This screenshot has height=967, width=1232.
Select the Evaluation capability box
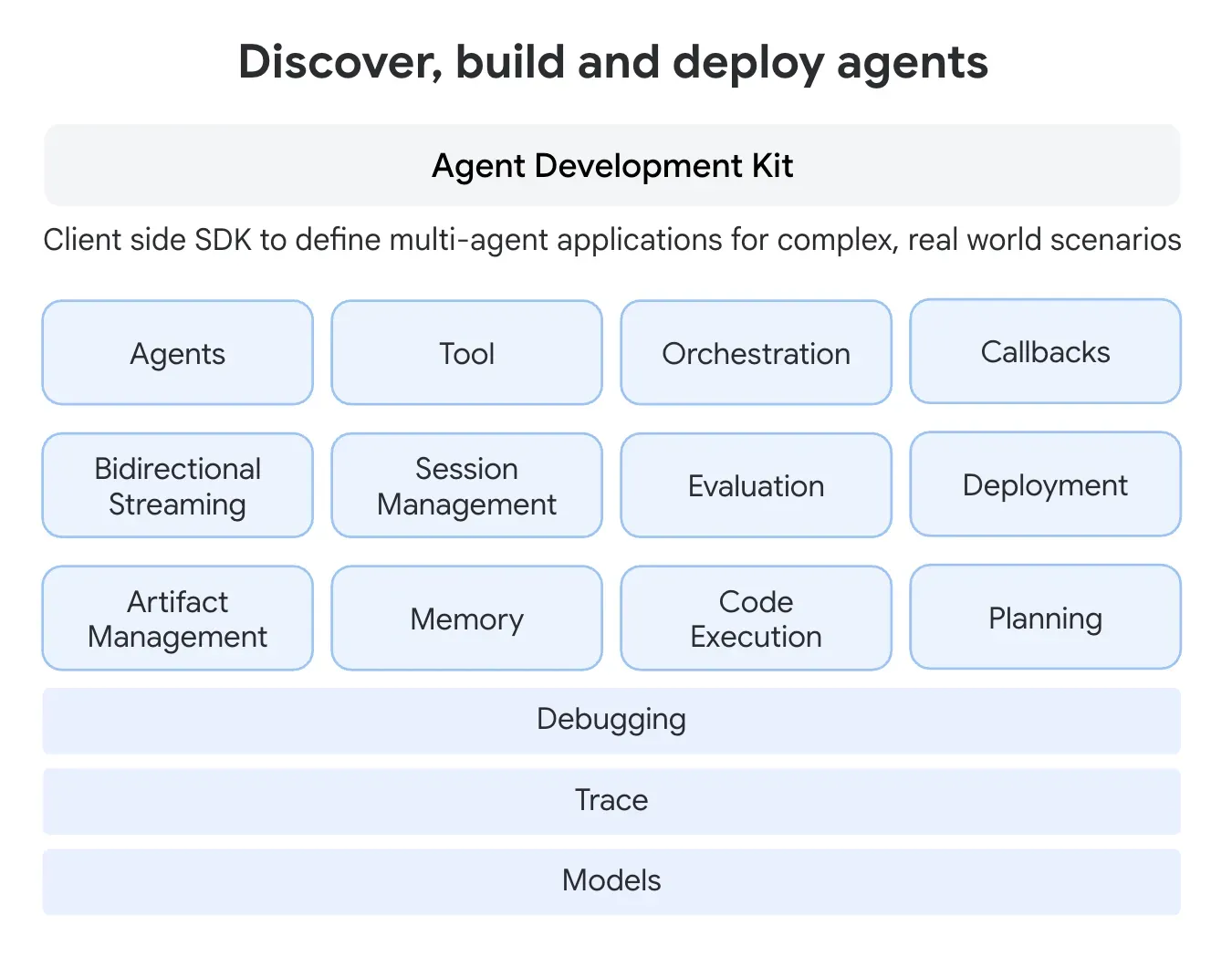(756, 485)
